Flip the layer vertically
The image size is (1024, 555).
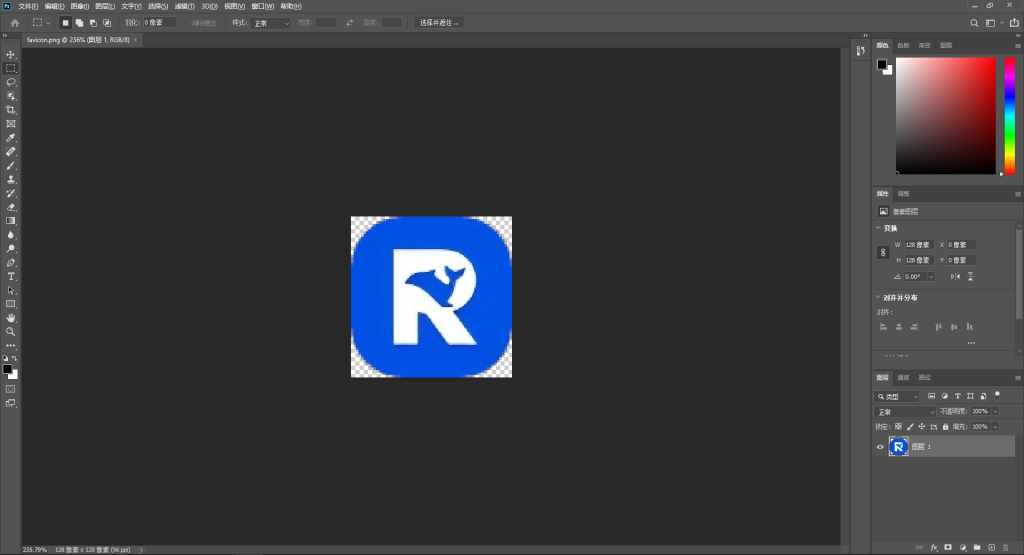[970, 277]
